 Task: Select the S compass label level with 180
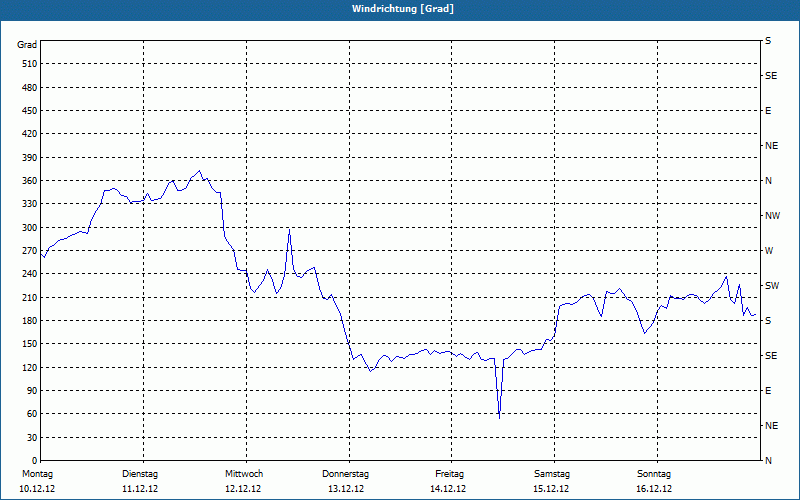coord(768,320)
